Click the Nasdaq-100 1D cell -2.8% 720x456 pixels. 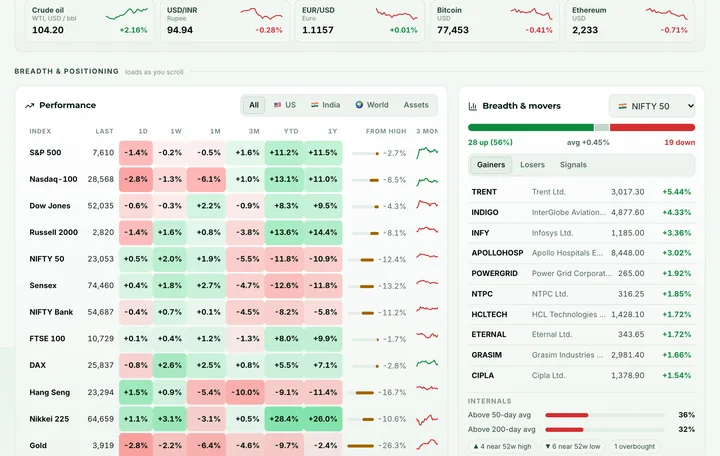point(136,180)
